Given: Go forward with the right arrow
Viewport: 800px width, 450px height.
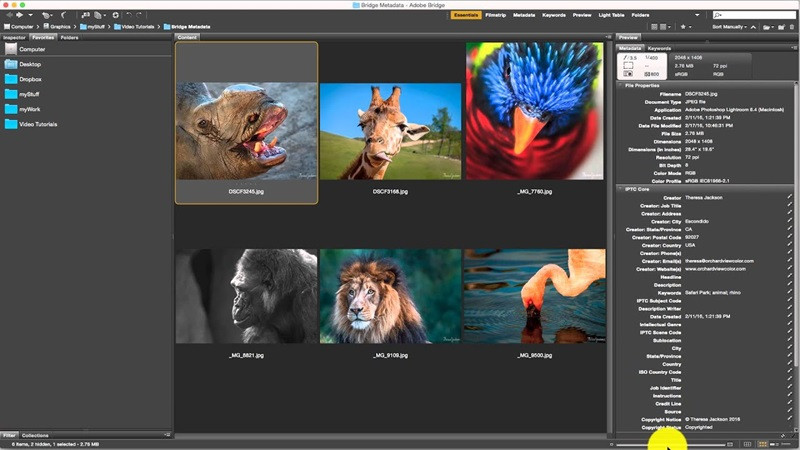Looking at the screenshot, I should click(x=19, y=15).
